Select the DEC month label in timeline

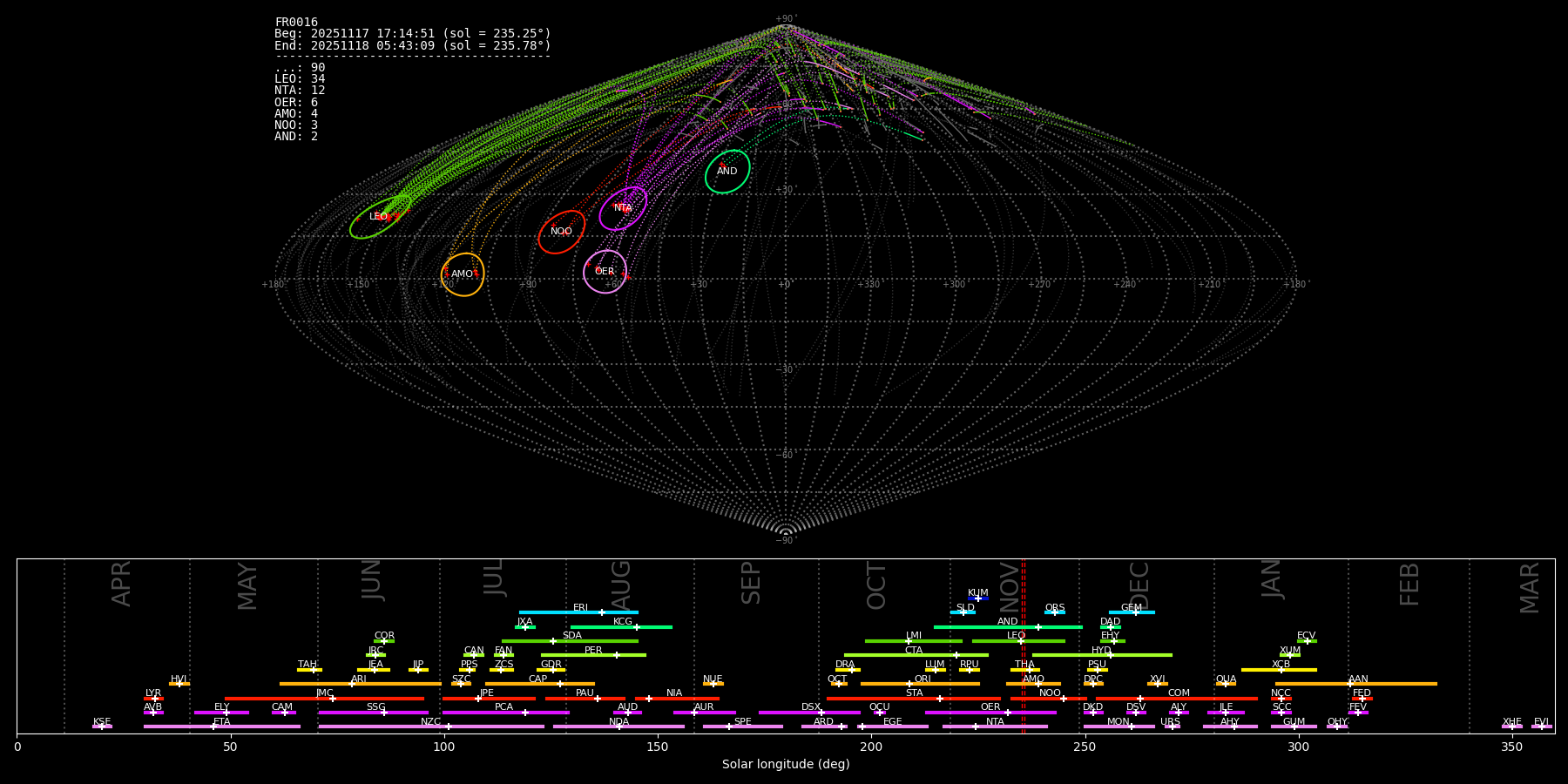(x=1139, y=585)
